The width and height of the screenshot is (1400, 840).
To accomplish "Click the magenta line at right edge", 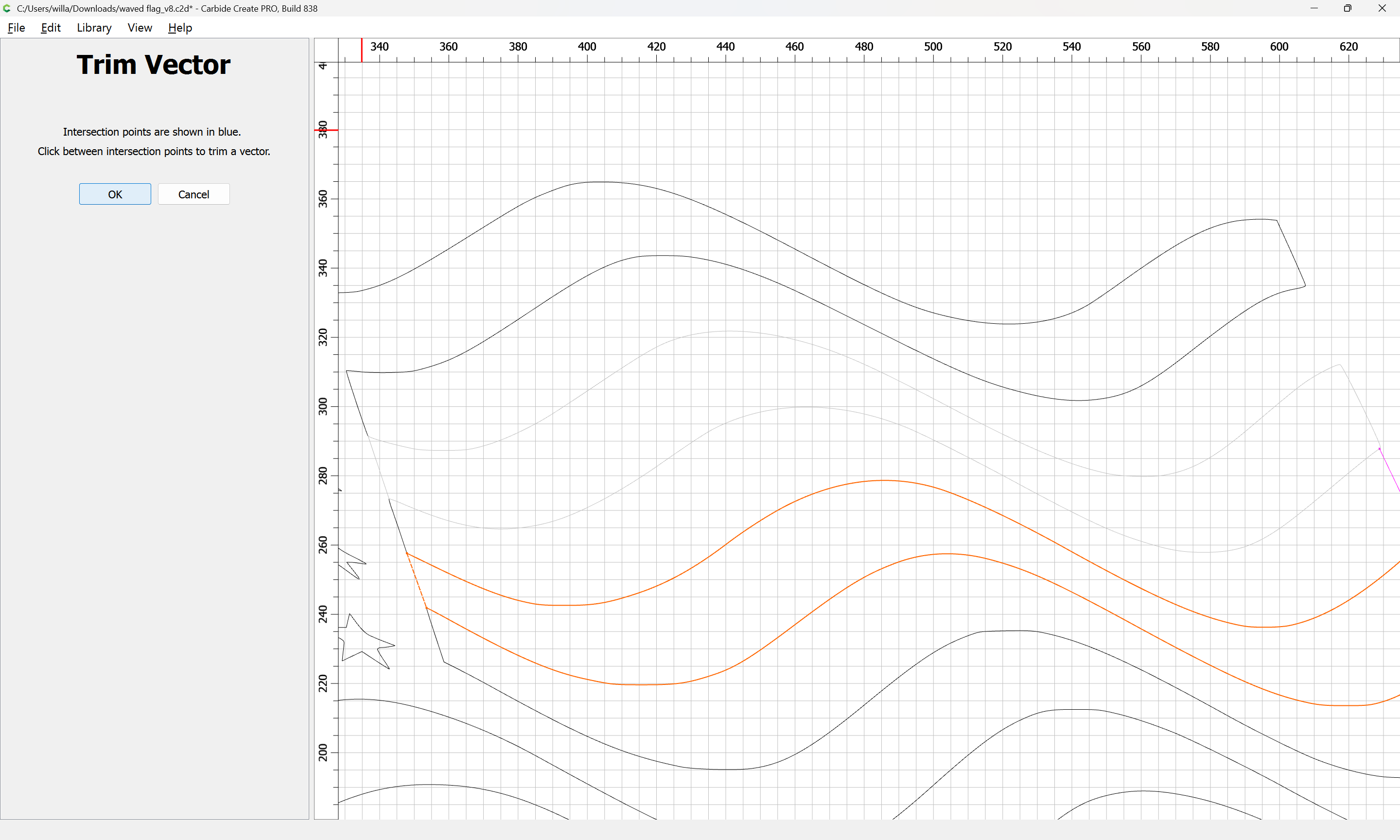I will 1389,470.
